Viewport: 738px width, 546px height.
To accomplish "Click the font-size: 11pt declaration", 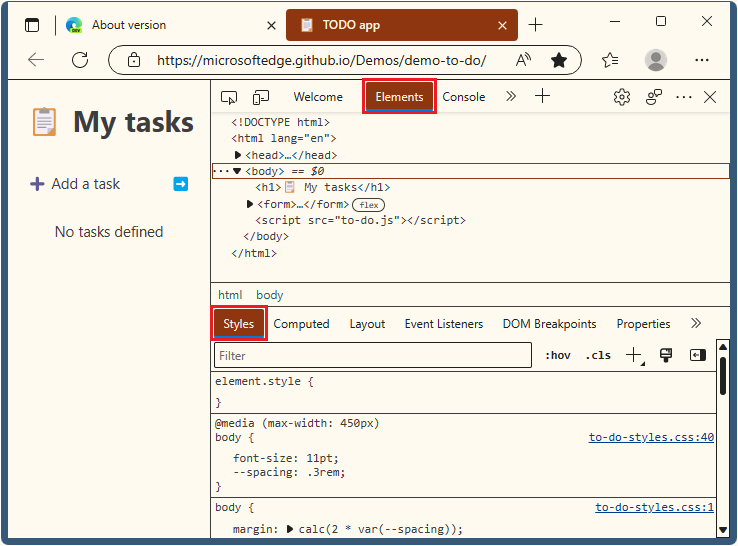I will [x=286, y=458].
